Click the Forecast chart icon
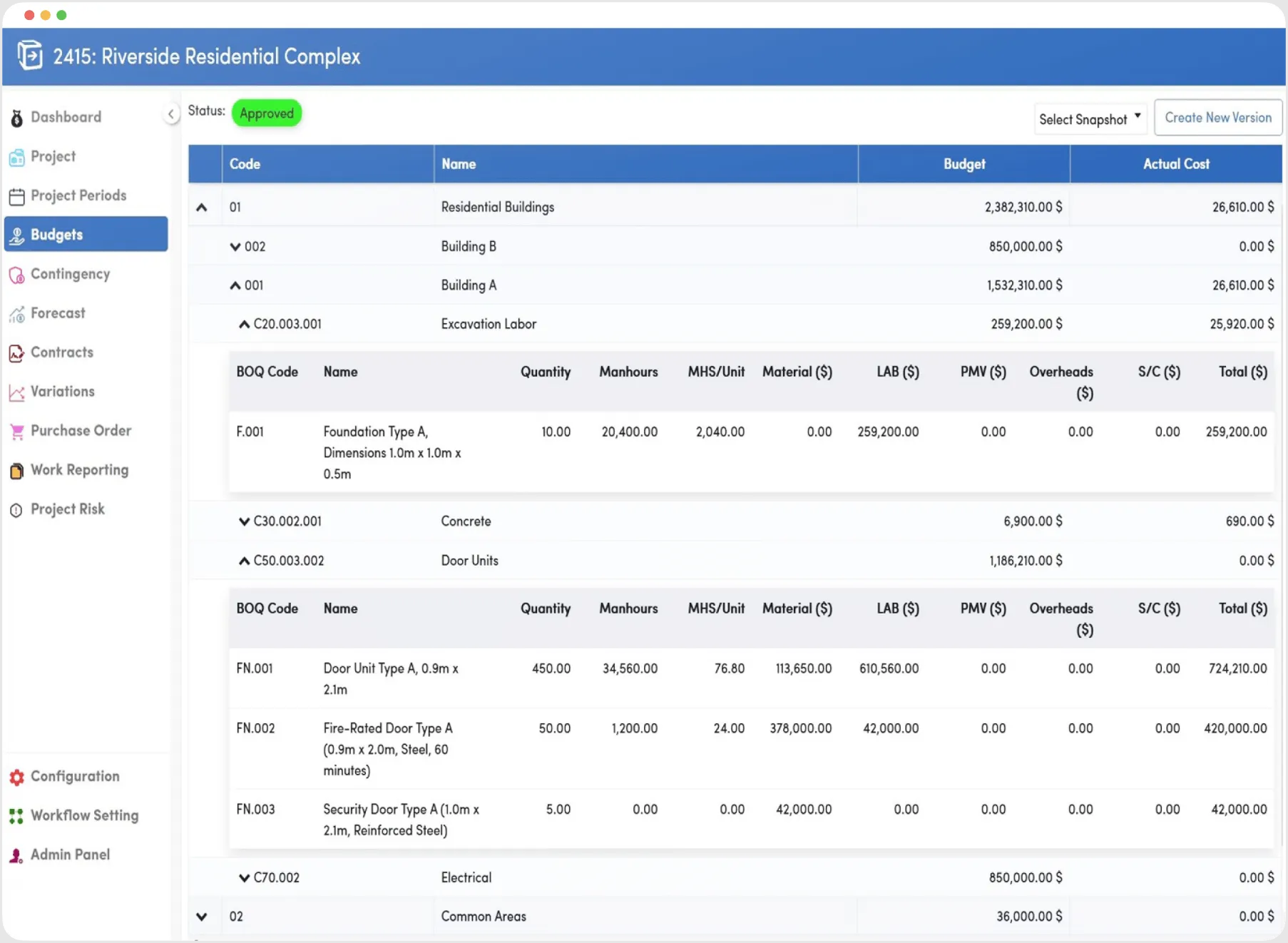Screen dimensions: 1288x943 point(17,314)
